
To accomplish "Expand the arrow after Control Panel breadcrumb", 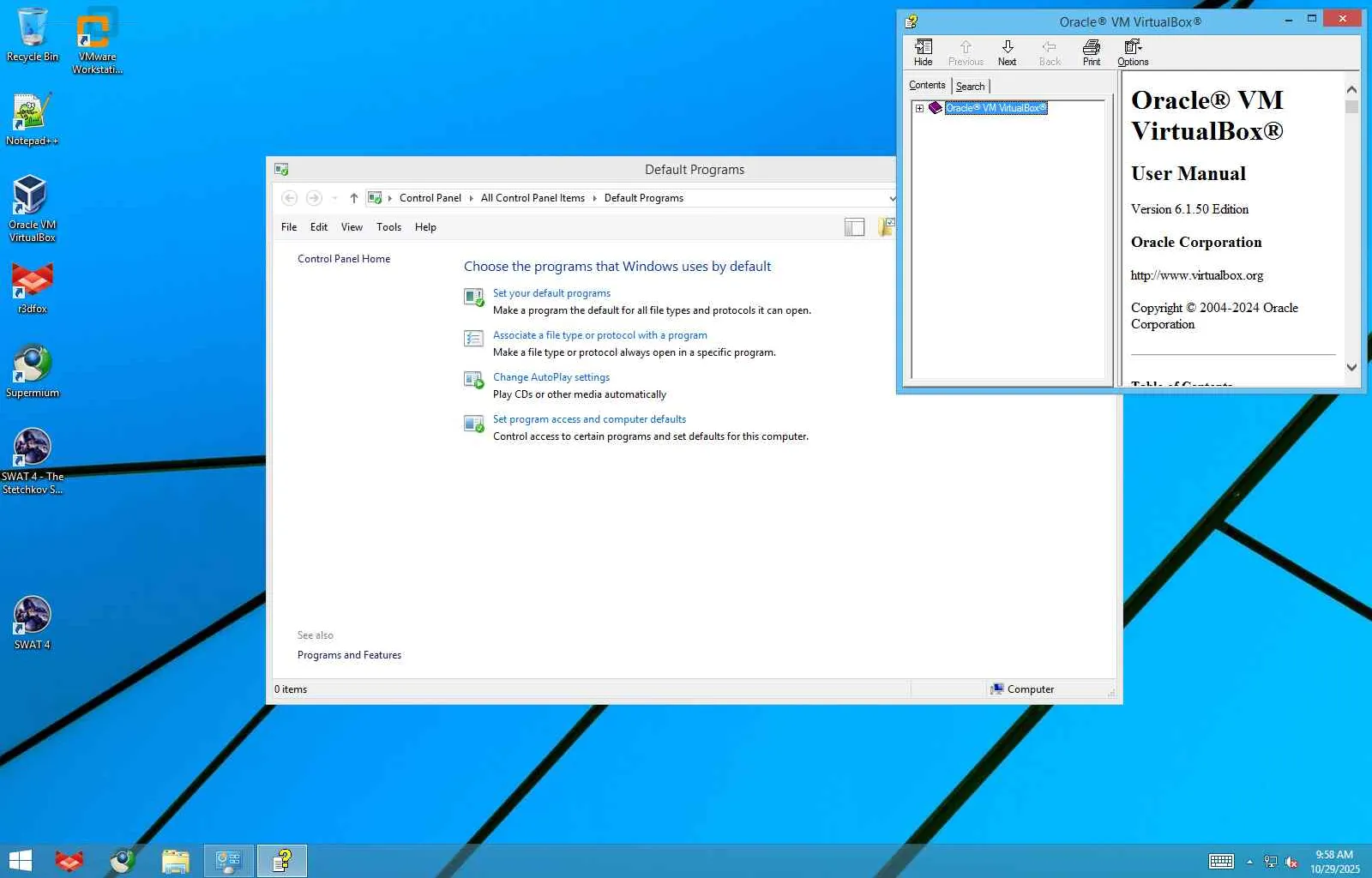I will coord(471,198).
